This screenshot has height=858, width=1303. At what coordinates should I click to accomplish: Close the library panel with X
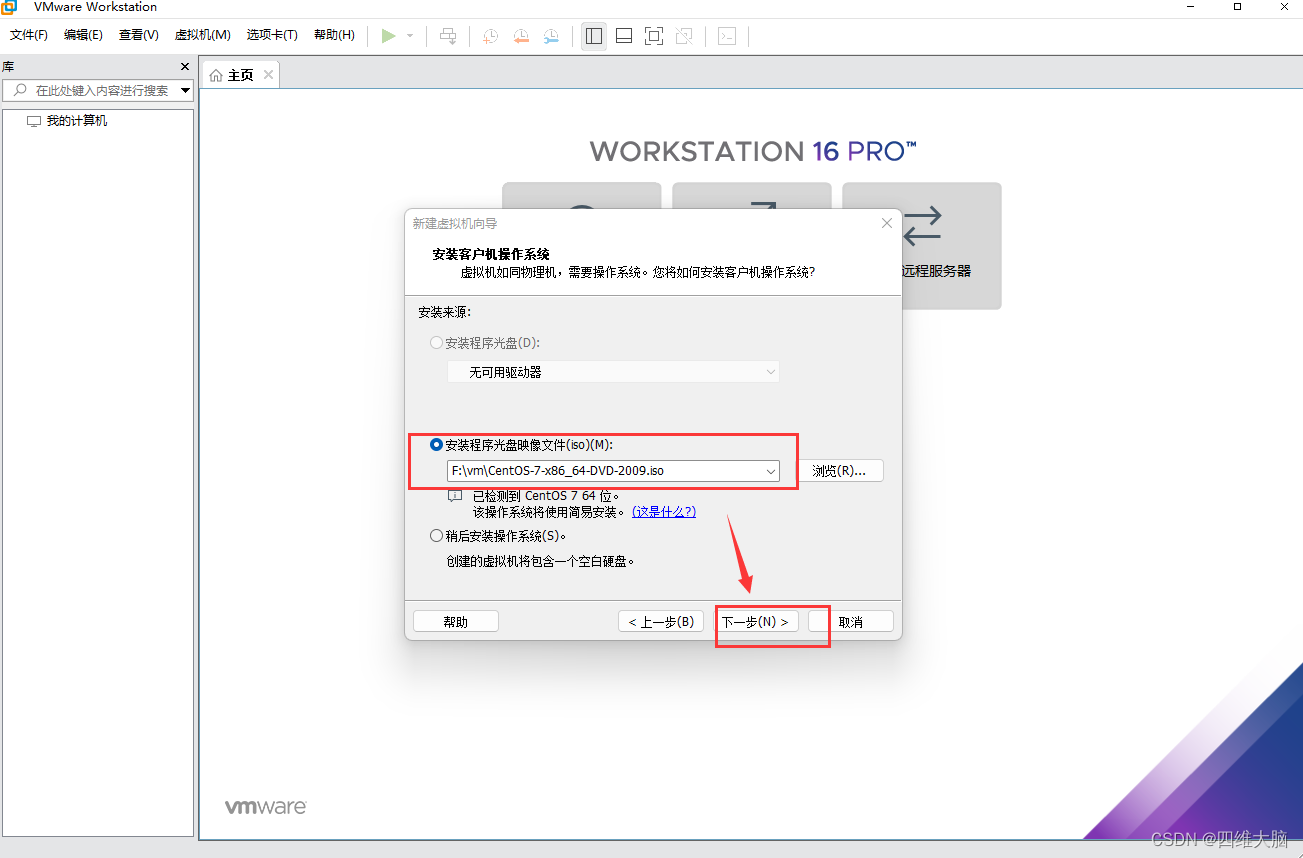coord(184,67)
